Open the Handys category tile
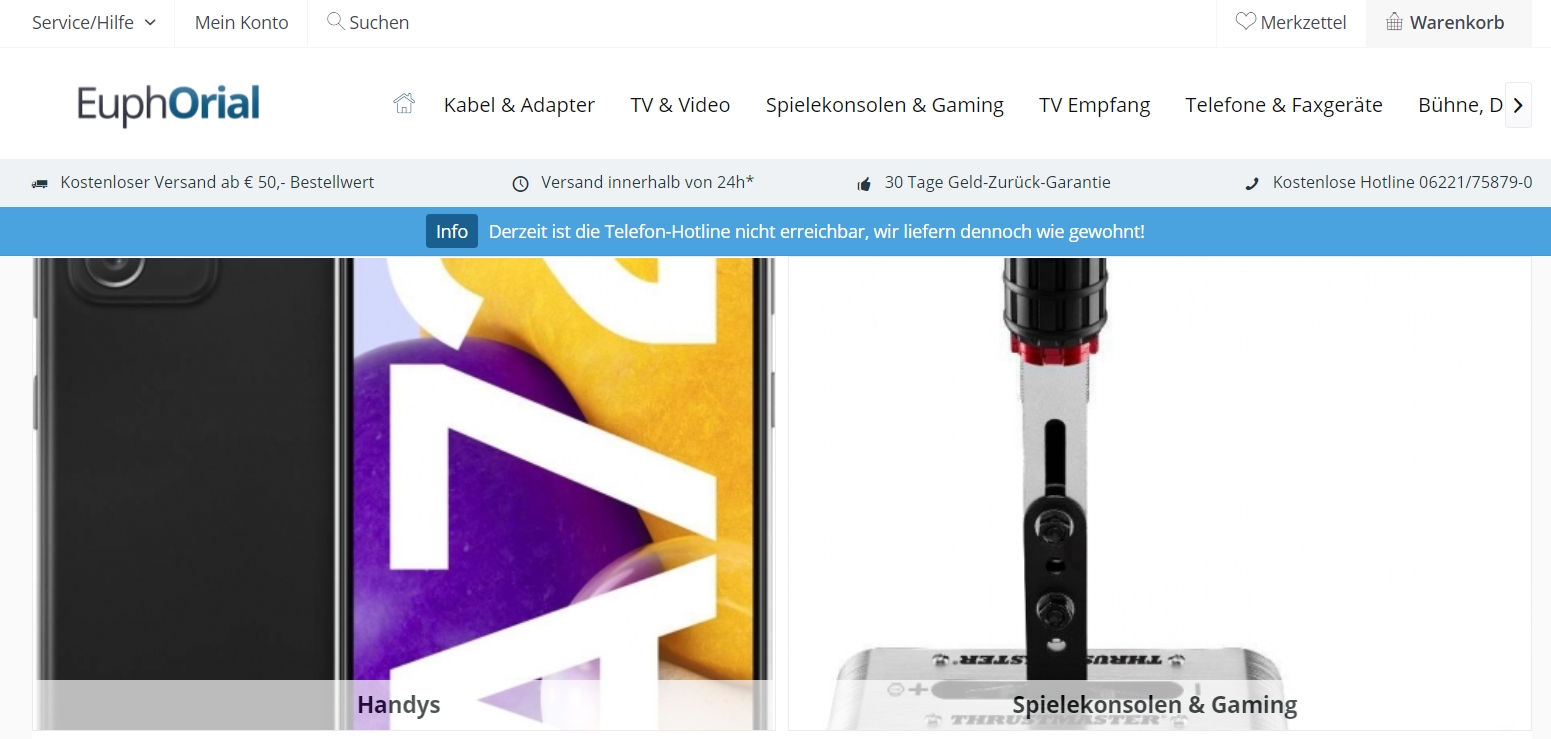The image size is (1551, 739). 404,494
